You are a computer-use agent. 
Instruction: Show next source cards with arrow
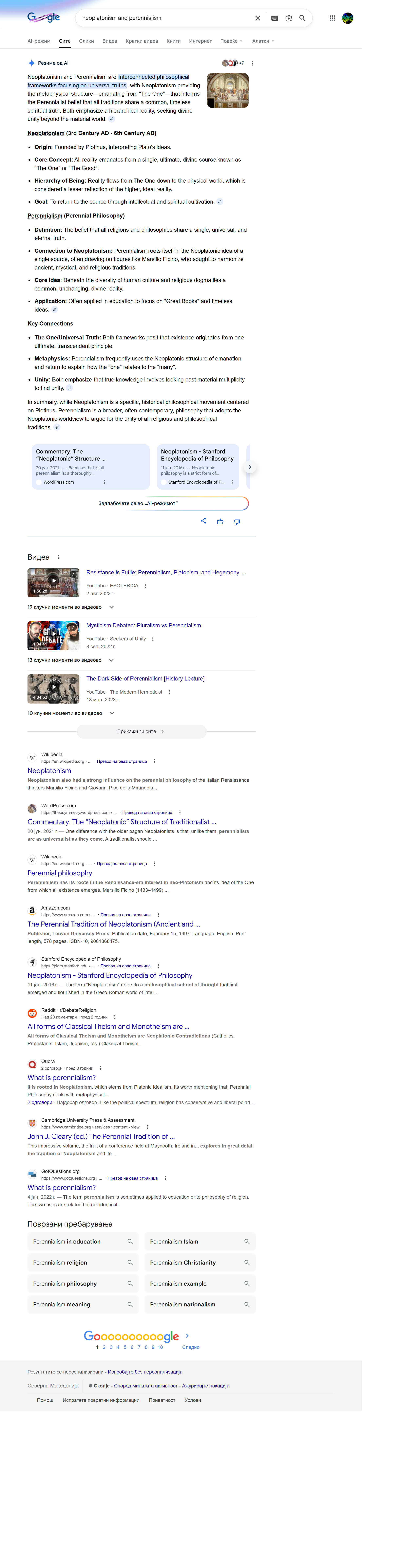tap(249, 467)
